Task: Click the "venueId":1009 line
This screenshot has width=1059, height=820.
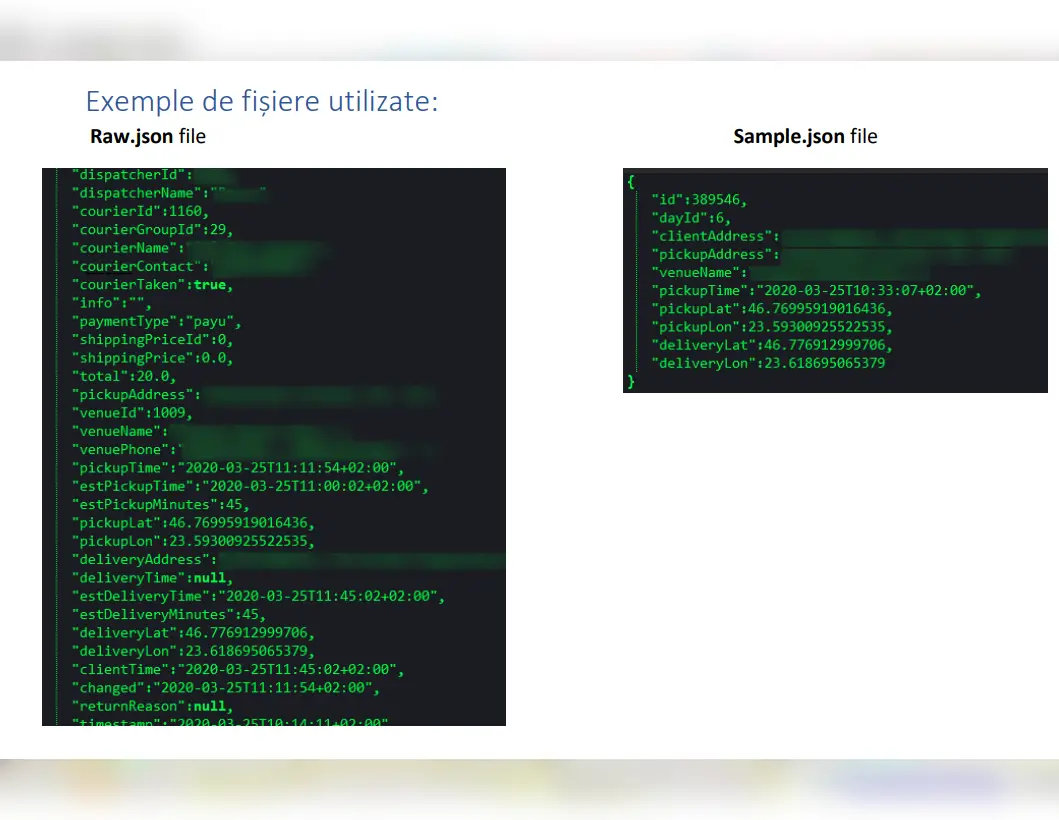Action: tap(132, 413)
